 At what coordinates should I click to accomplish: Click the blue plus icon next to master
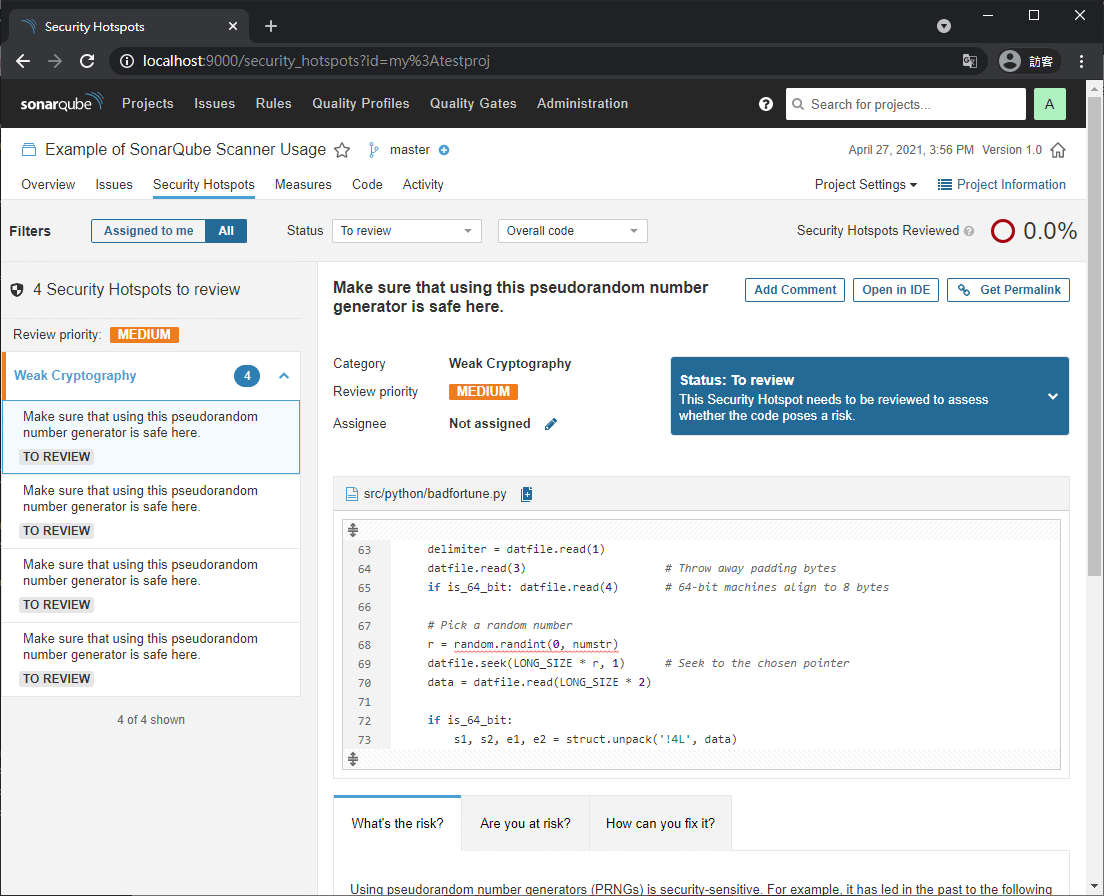[444, 150]
